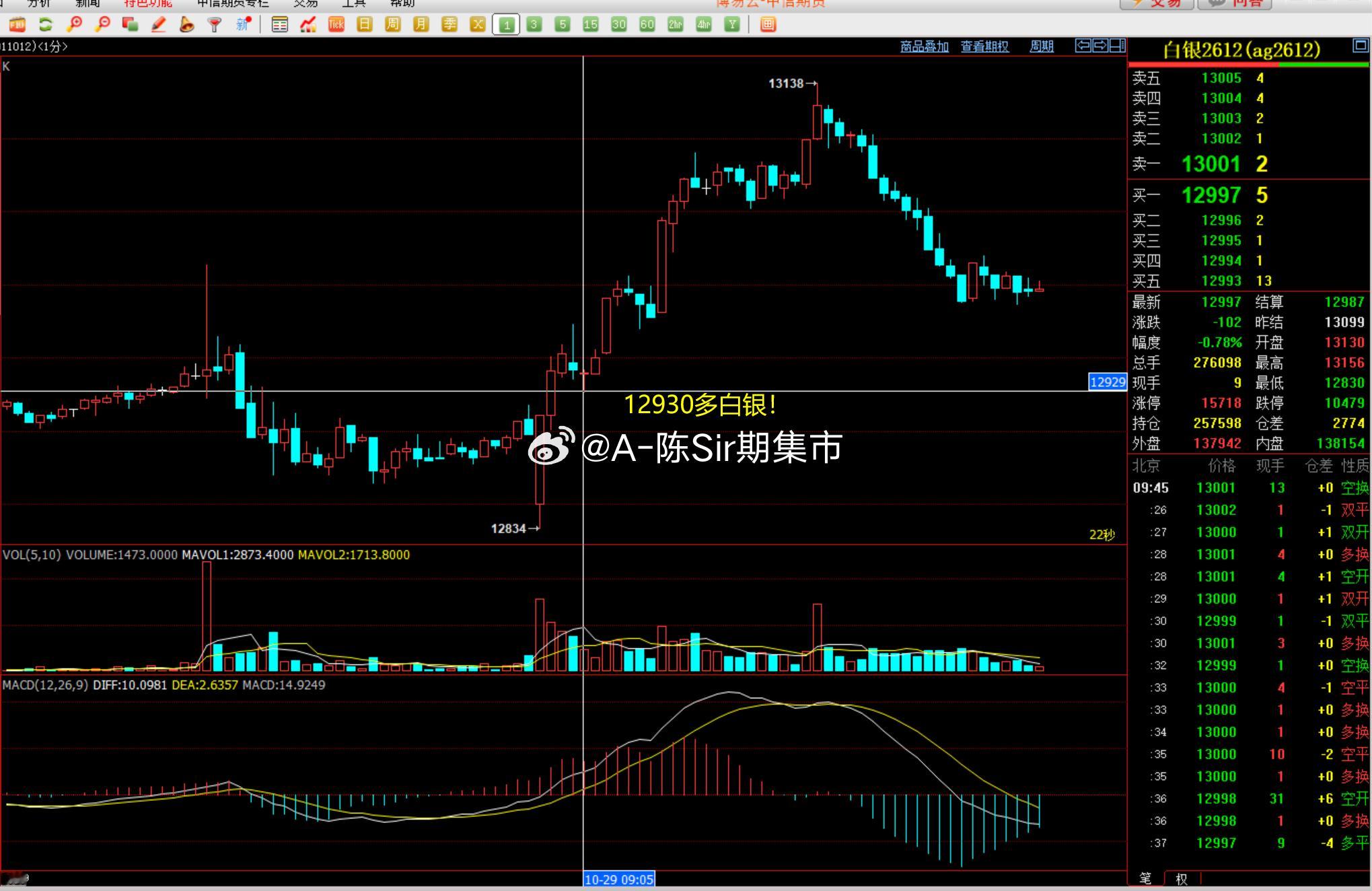Switch to the 权 tab
Image resolution: width=1372 pixels, height=891 pixels.
click(x=1182, y=879)
